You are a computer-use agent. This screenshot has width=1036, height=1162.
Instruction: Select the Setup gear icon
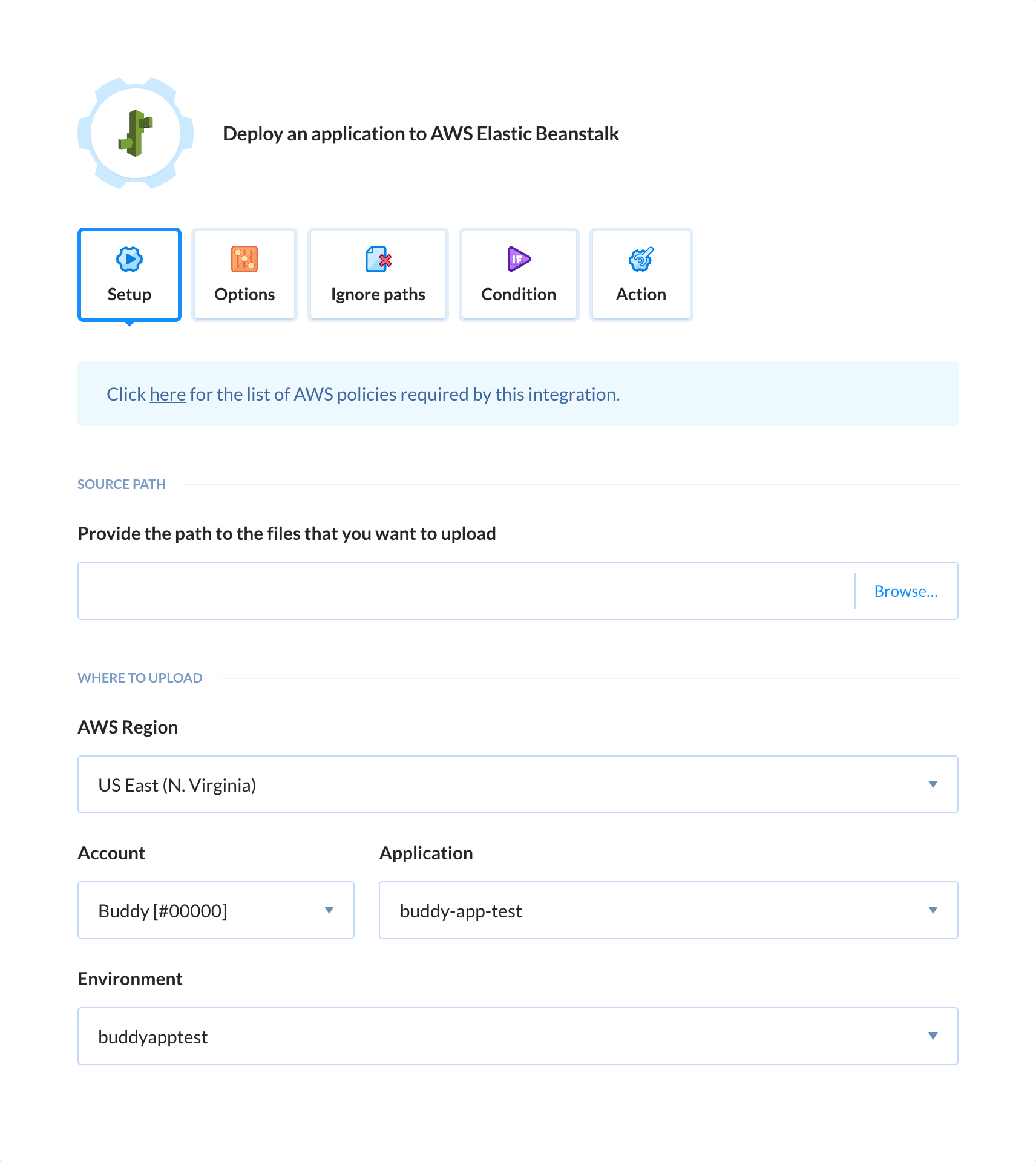[129, 260]
